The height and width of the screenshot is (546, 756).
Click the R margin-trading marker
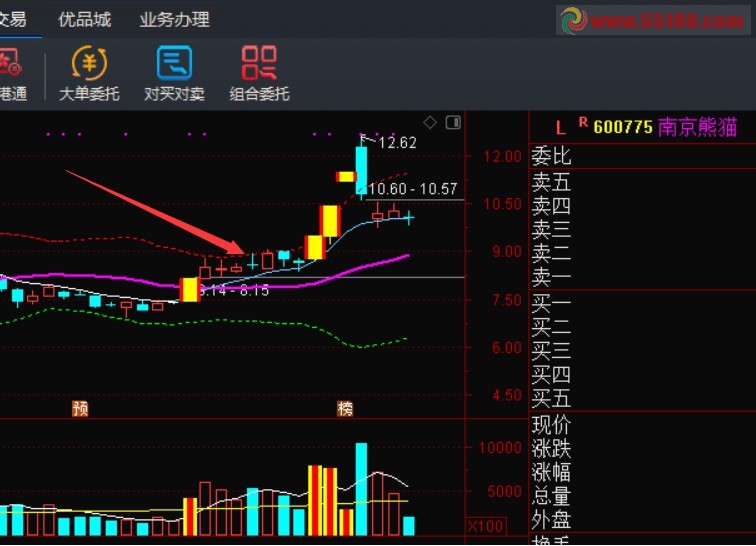click(583, 122)
